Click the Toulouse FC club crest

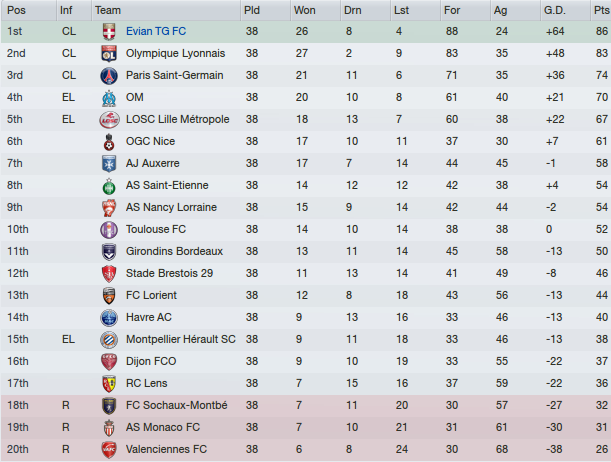tap(109, 229)
